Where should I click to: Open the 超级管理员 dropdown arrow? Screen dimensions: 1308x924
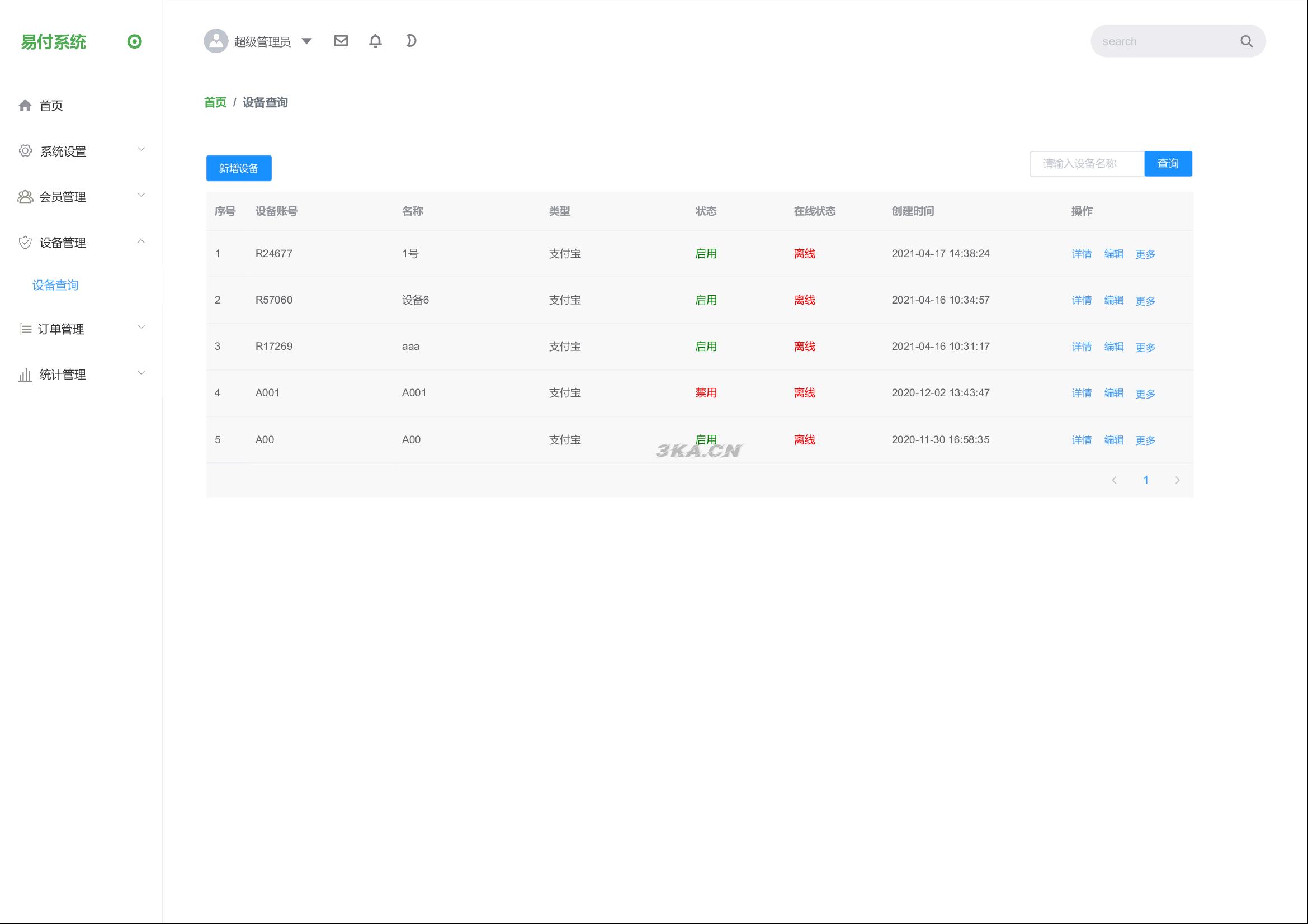(306, 41)
